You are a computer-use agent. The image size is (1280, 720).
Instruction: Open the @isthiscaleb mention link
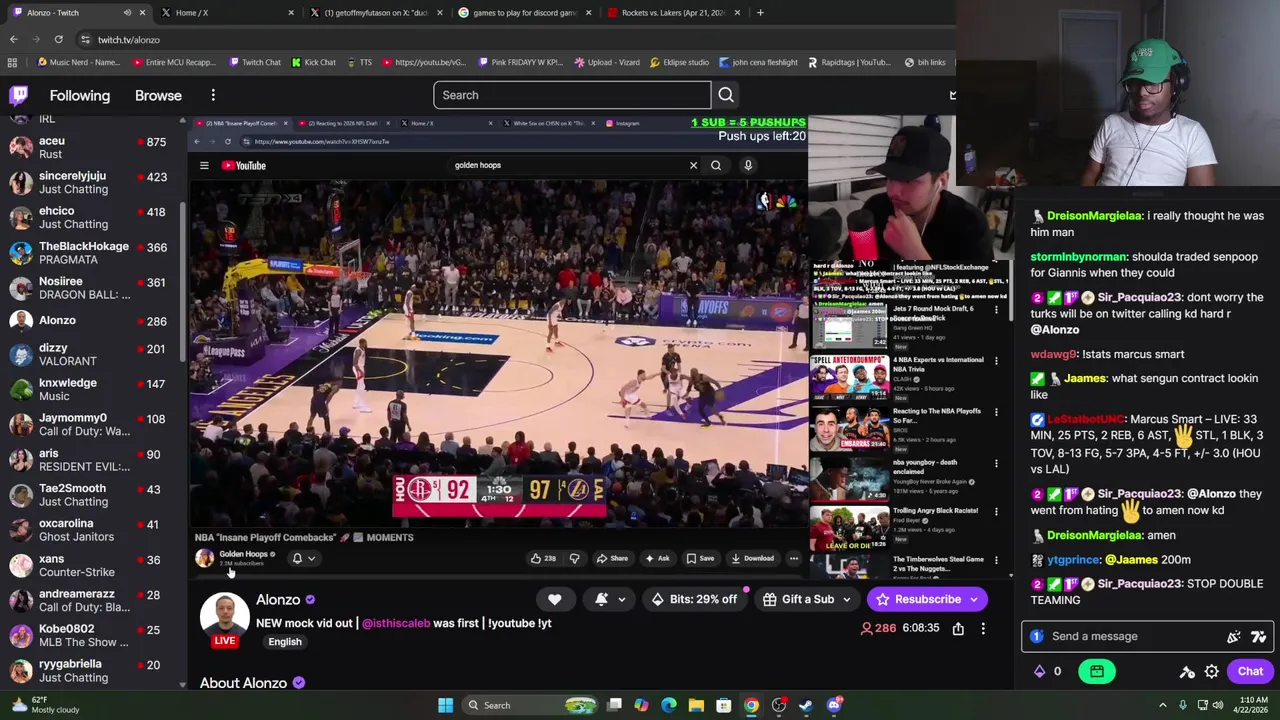(396, 623)
